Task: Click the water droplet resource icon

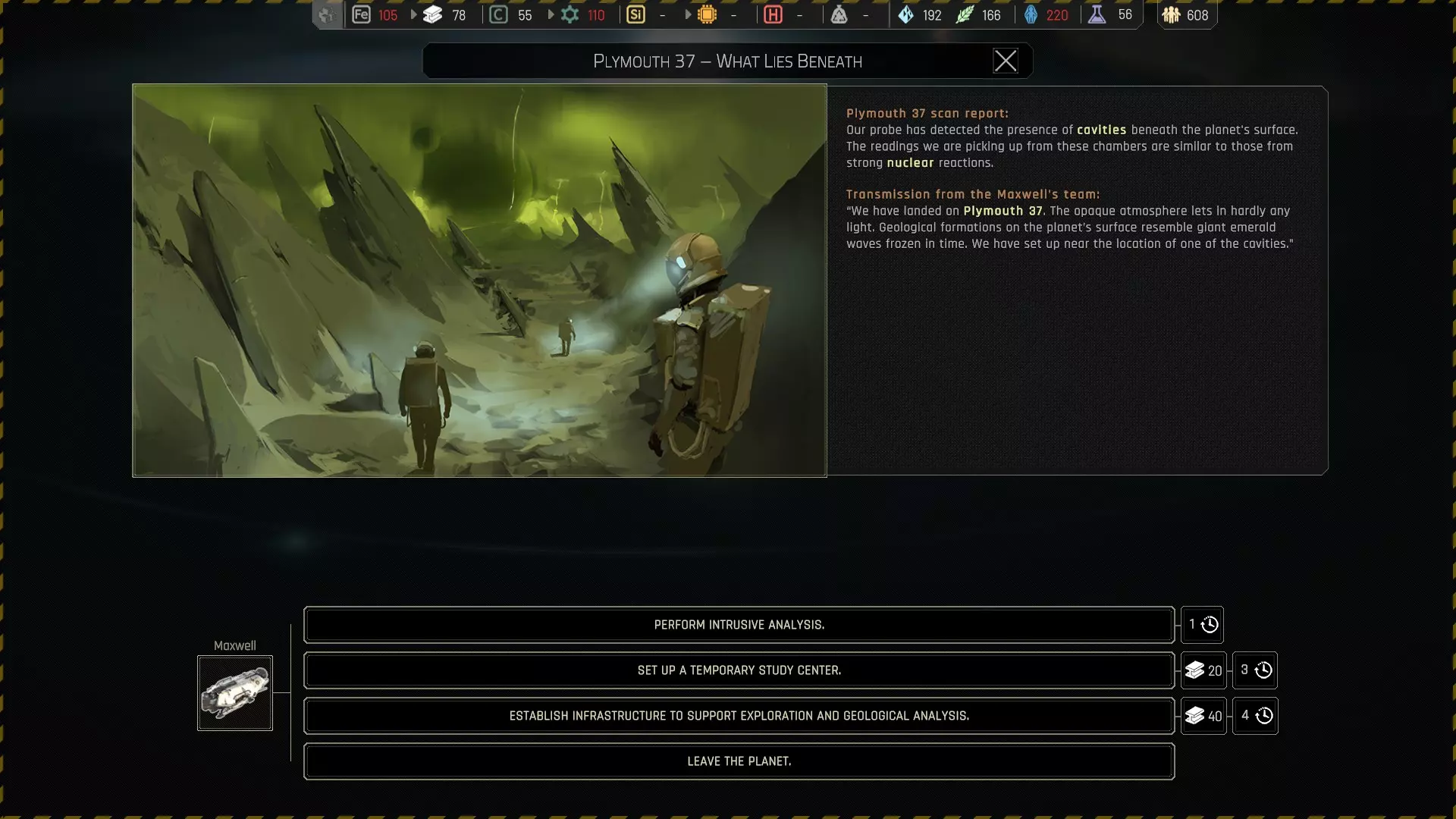Action: 905,14
